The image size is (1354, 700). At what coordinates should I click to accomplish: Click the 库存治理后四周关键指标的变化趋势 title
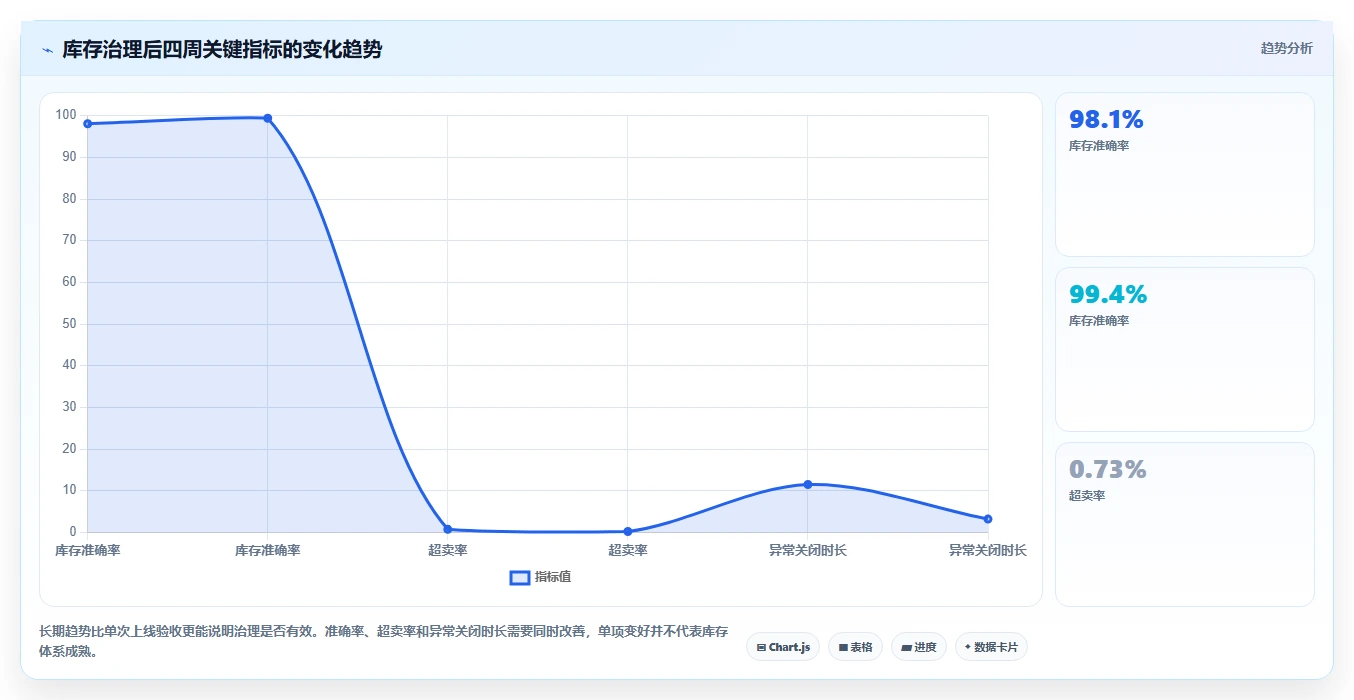(222, 49)
